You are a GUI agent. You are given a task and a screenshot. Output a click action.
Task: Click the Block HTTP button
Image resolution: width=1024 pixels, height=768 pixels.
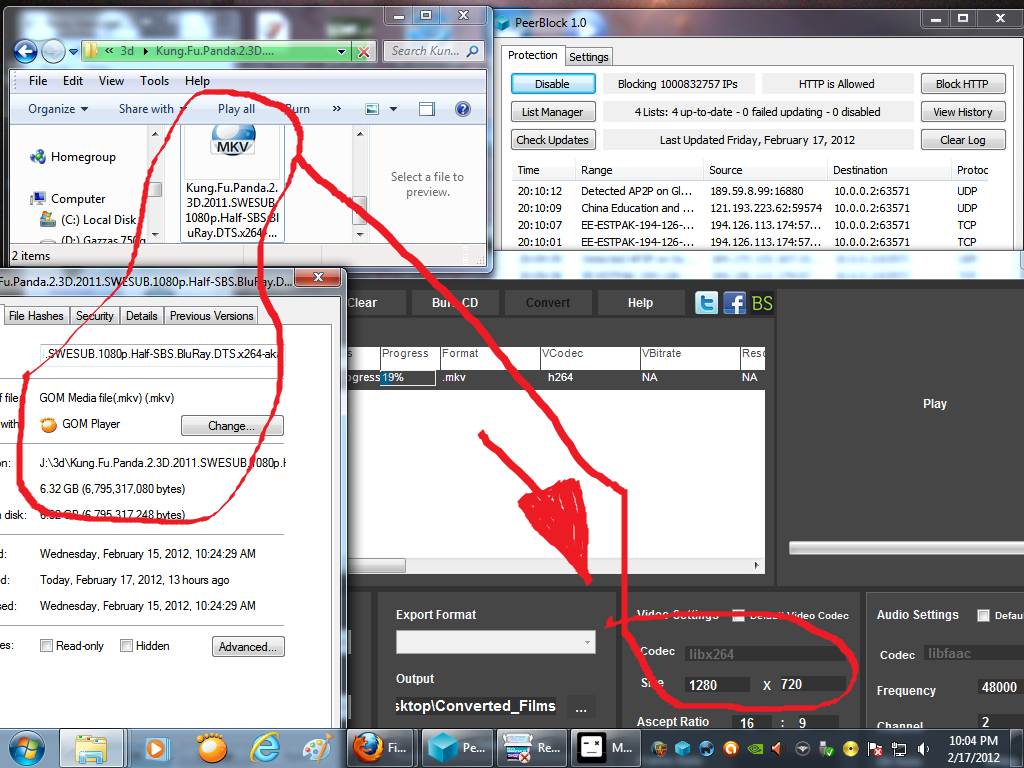point(961,84)
